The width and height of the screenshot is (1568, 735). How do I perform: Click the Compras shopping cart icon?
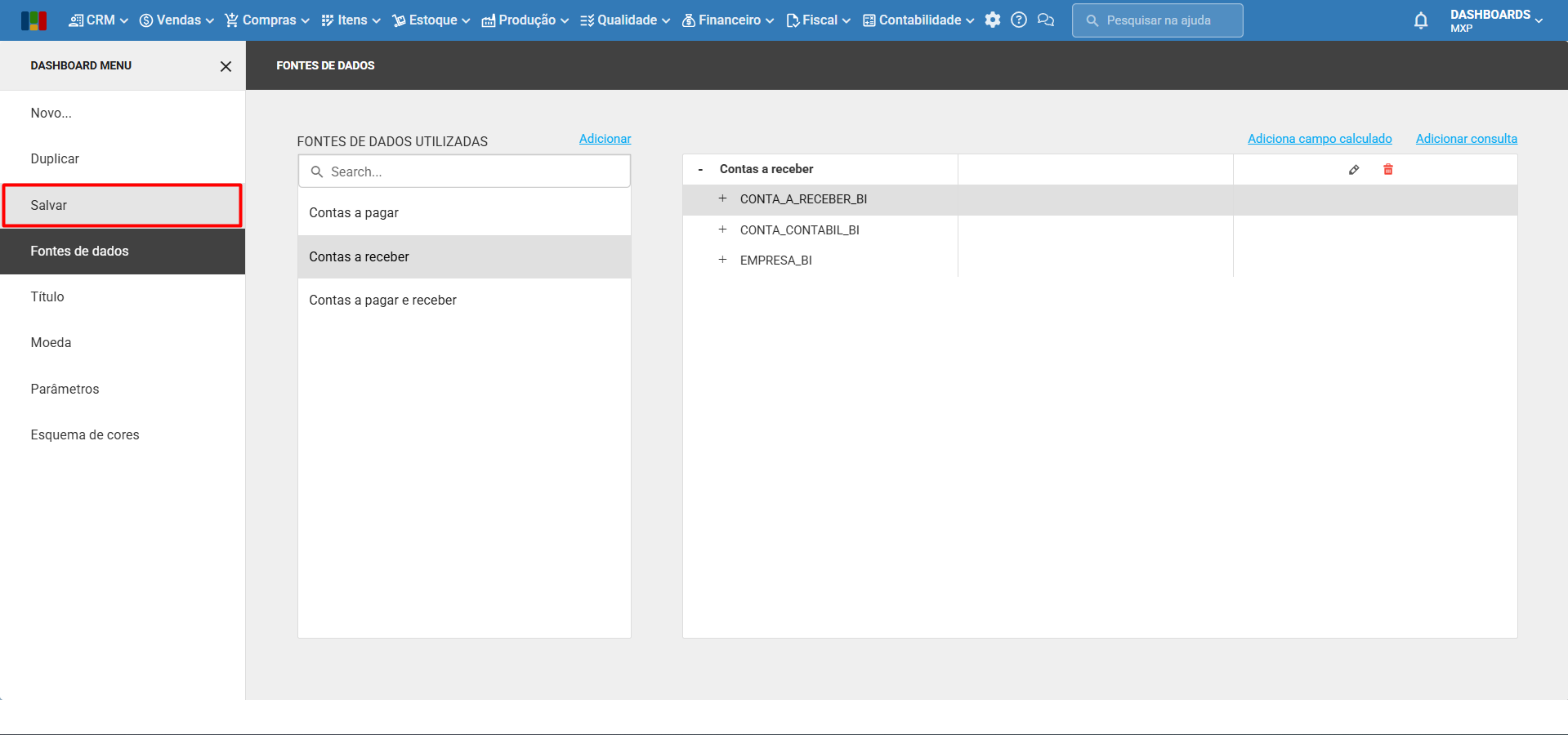[232, 20]
